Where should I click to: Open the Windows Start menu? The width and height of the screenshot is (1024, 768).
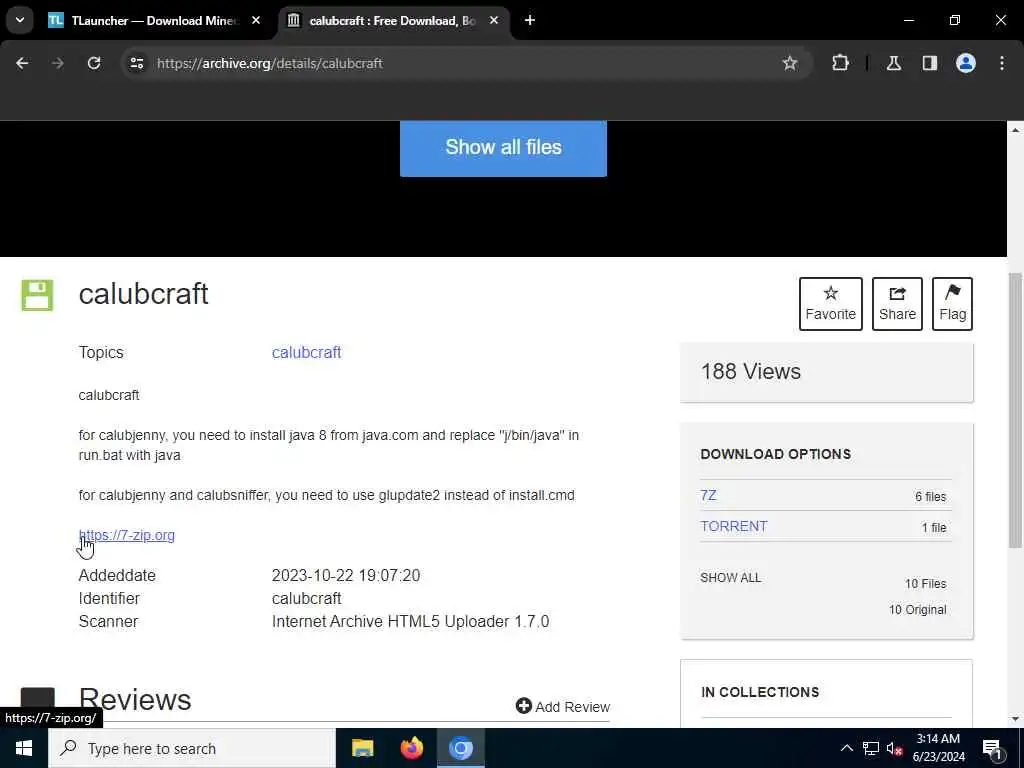coord(24,748)
